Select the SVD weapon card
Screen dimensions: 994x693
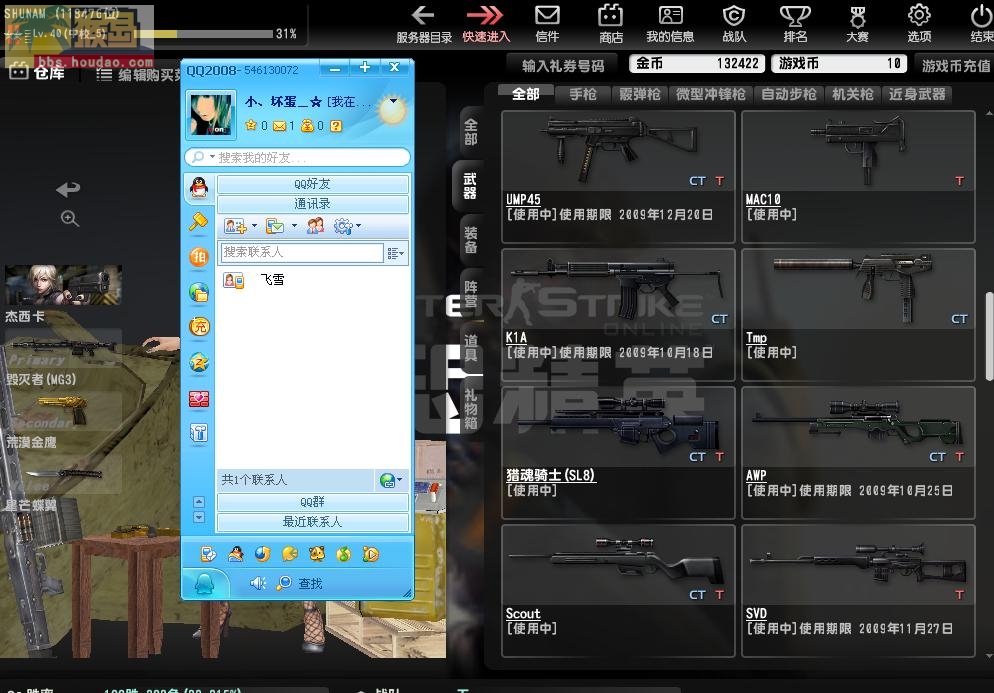click(x=858, y=591)
